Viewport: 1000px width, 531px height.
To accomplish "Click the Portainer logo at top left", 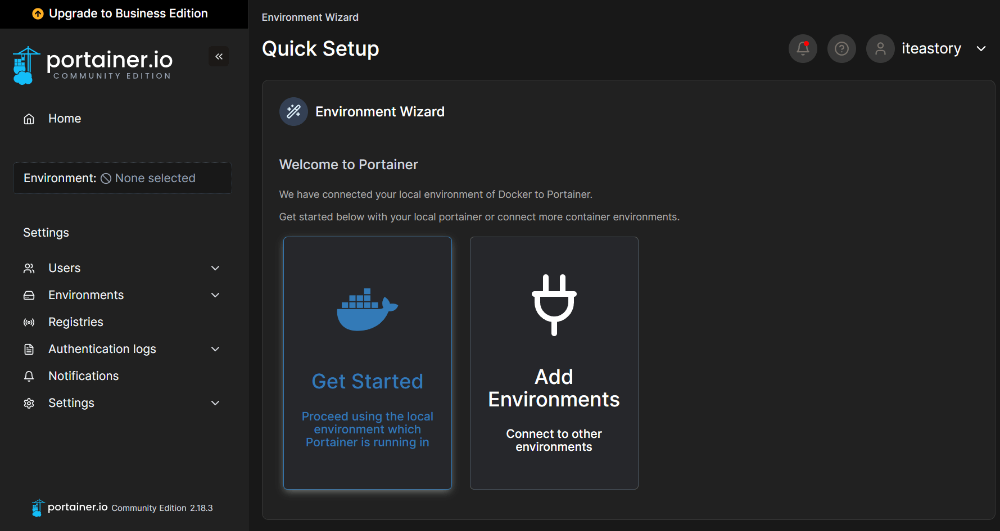I will point(92,64).
